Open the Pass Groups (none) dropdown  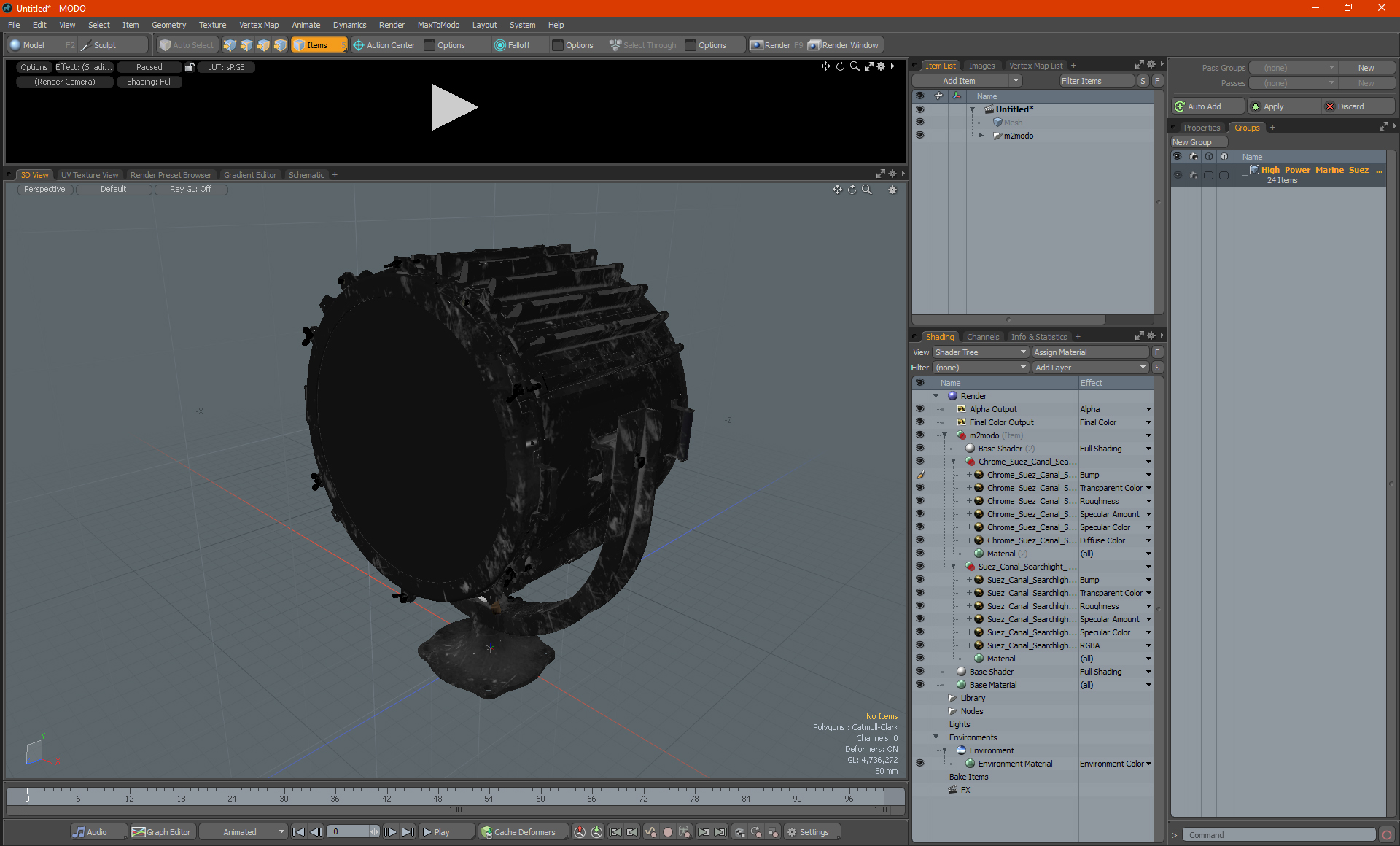click(x=1293, y=68)
